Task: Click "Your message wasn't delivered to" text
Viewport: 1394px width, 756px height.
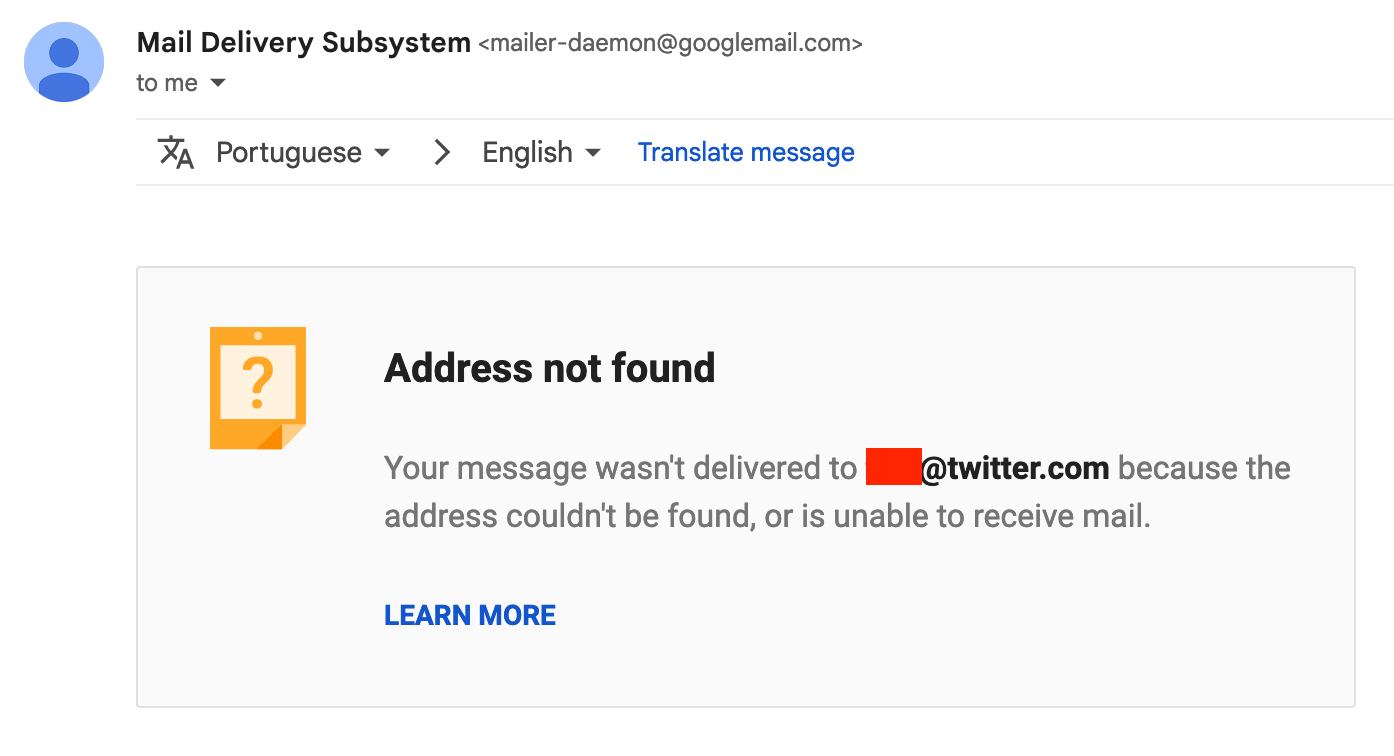Action: (x=621, y=468)
